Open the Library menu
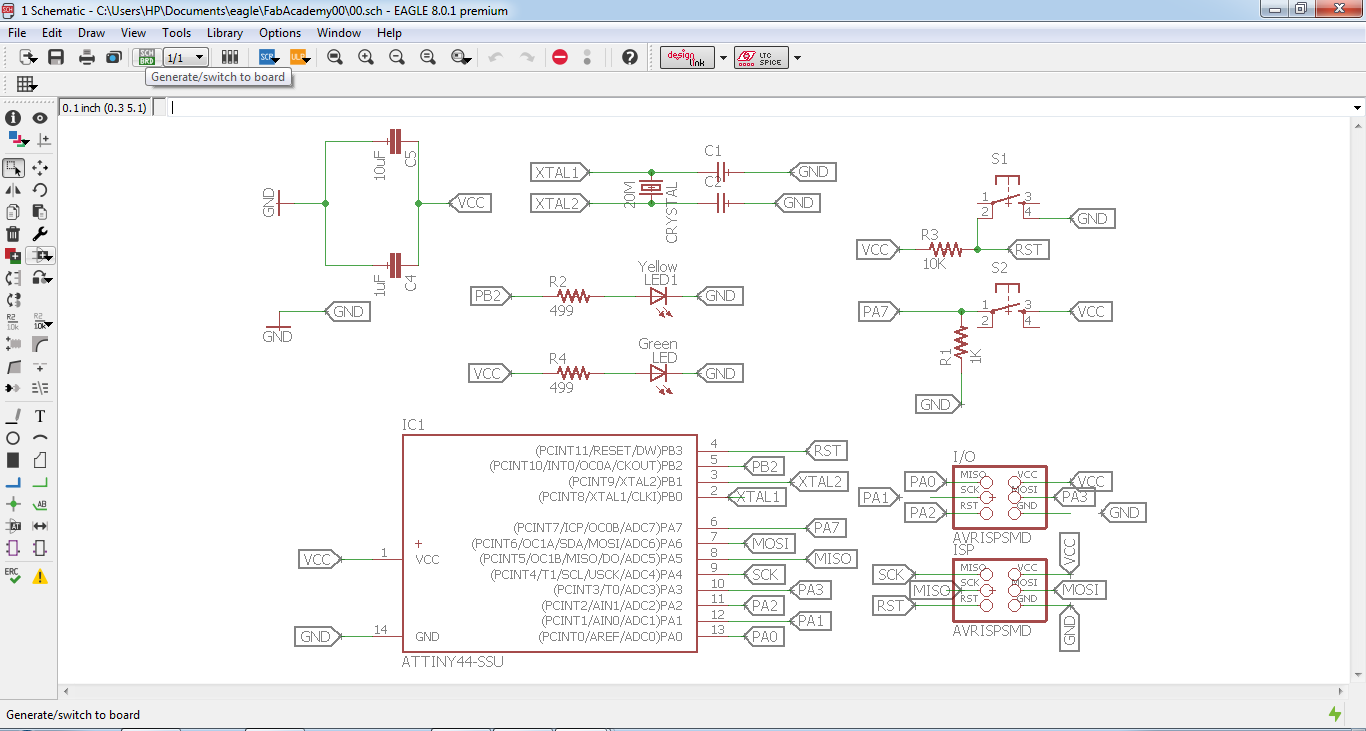This screenshot has width=1366, height=731. (x=225, y=33)
